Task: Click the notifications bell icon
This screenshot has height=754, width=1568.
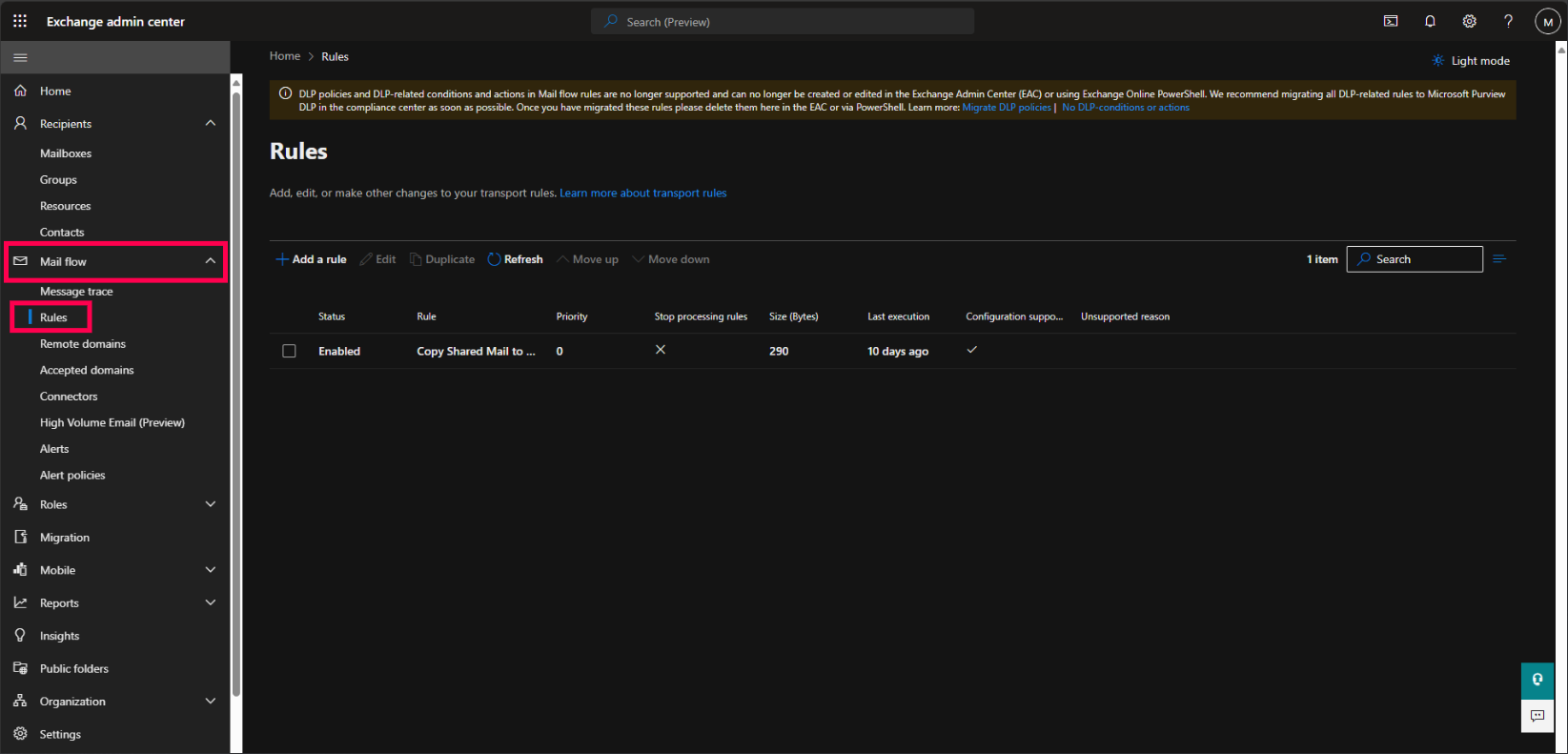Action: click(1430, 21)
